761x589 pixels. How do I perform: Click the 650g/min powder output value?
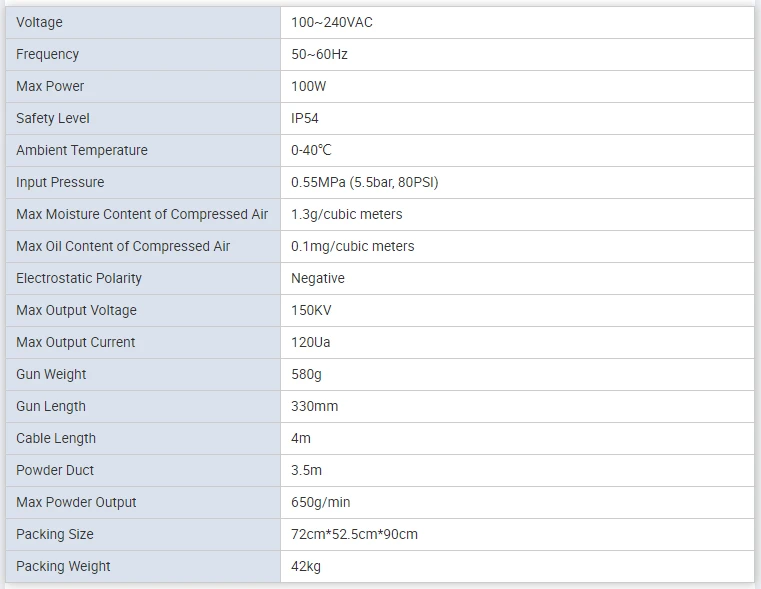pyautogui.click(x=321, y=503)
